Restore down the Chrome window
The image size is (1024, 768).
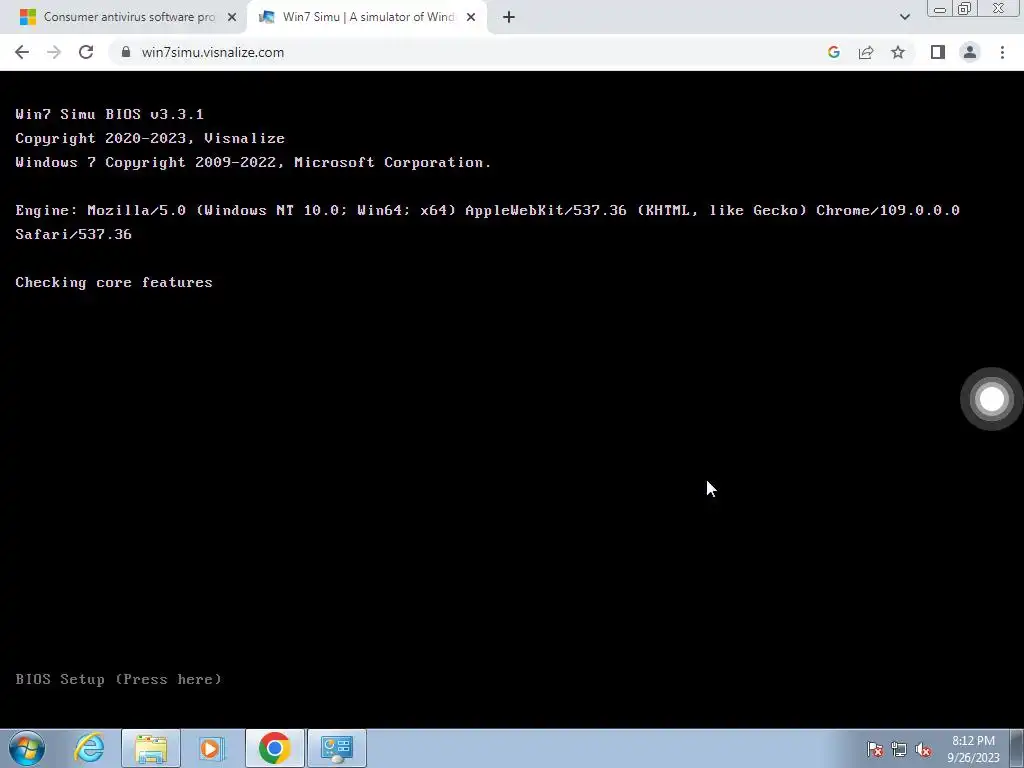(x=965, y=9)
